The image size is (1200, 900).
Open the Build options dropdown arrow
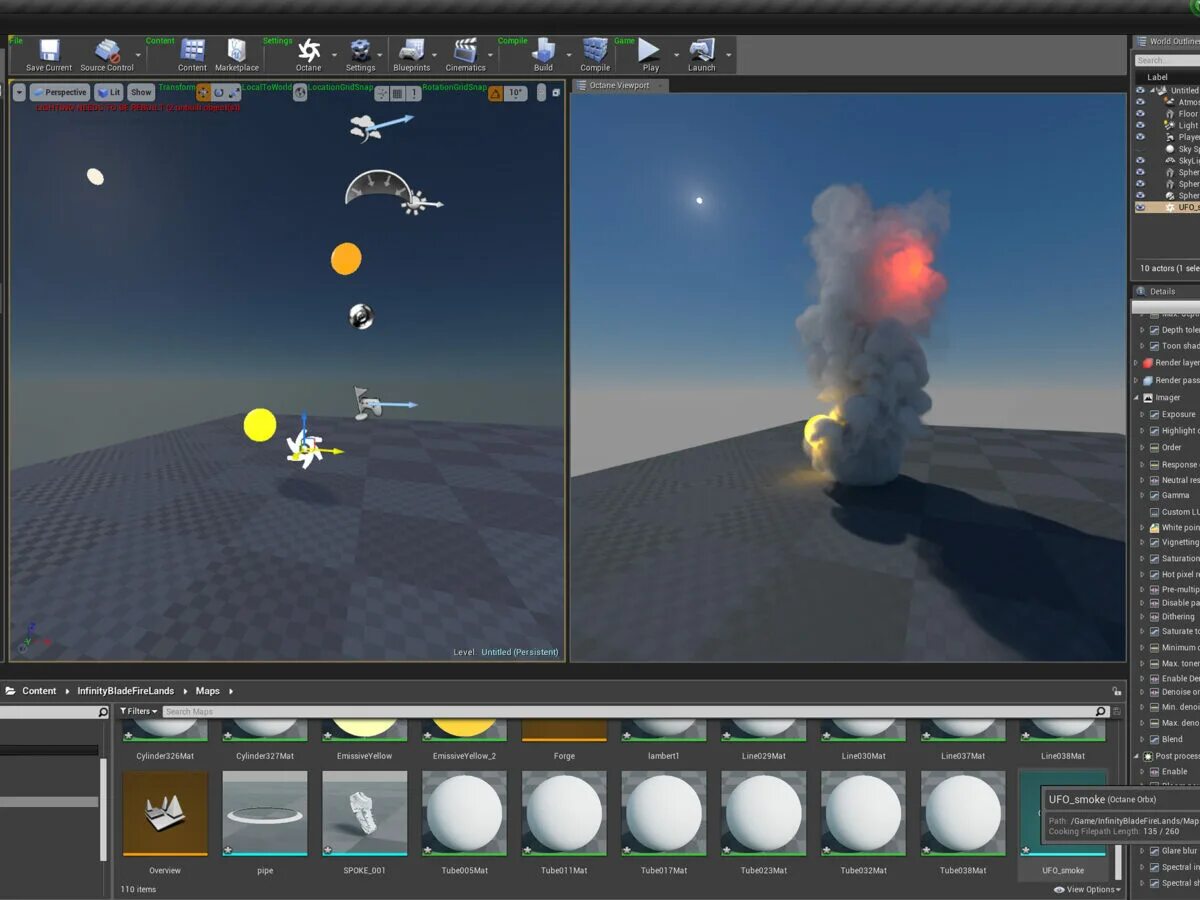coord(568,55)
